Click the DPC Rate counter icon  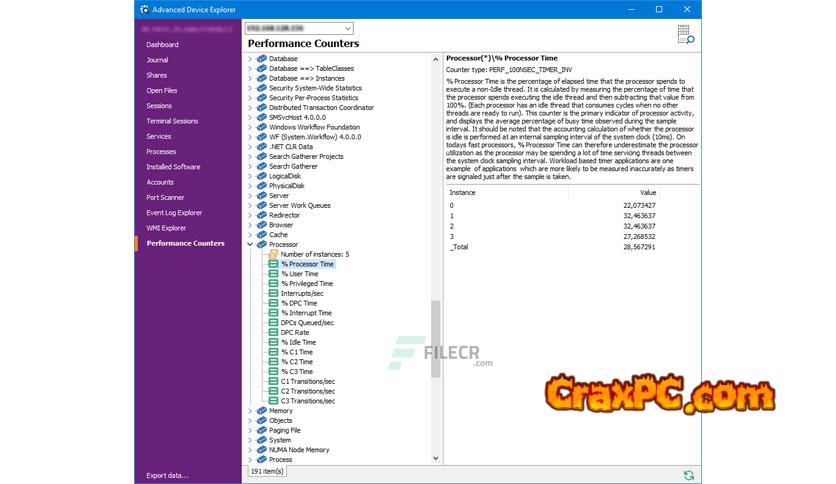point(273,332)
